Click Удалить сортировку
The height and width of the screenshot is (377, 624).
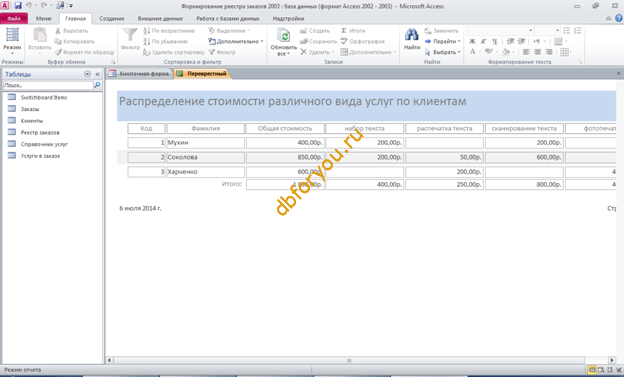click(x=174, y=52)
